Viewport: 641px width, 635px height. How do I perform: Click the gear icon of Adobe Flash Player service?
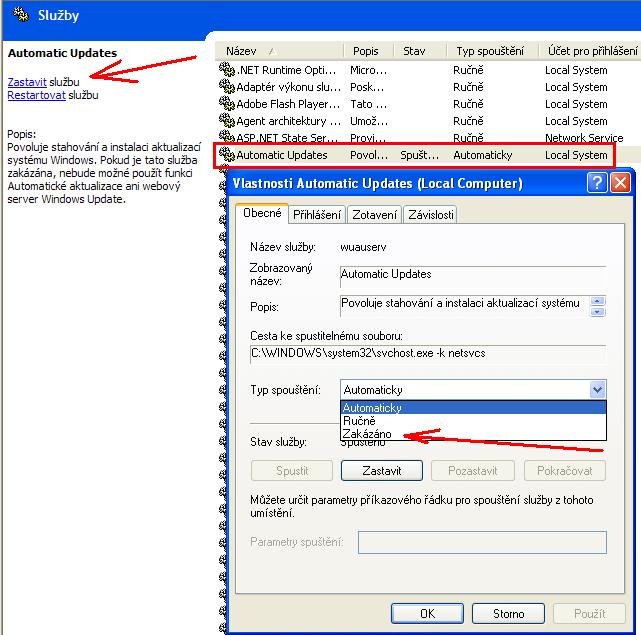coord(226,103)
